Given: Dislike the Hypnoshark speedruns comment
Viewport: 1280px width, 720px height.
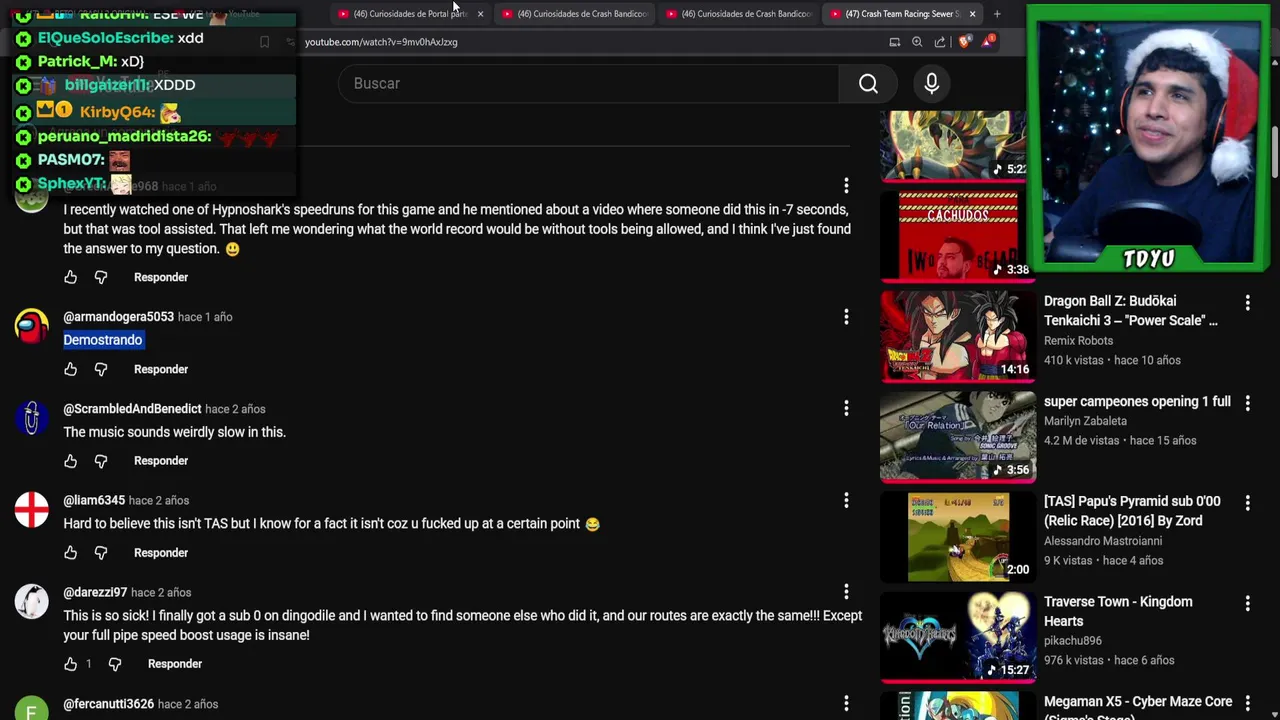Looking at the screenshot, I should 101,277.
